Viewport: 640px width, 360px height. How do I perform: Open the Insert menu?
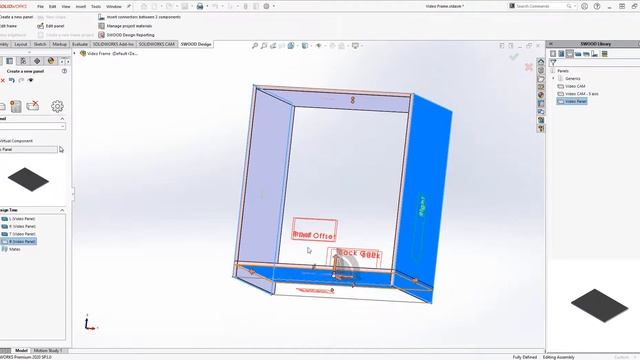coord(81,7)
